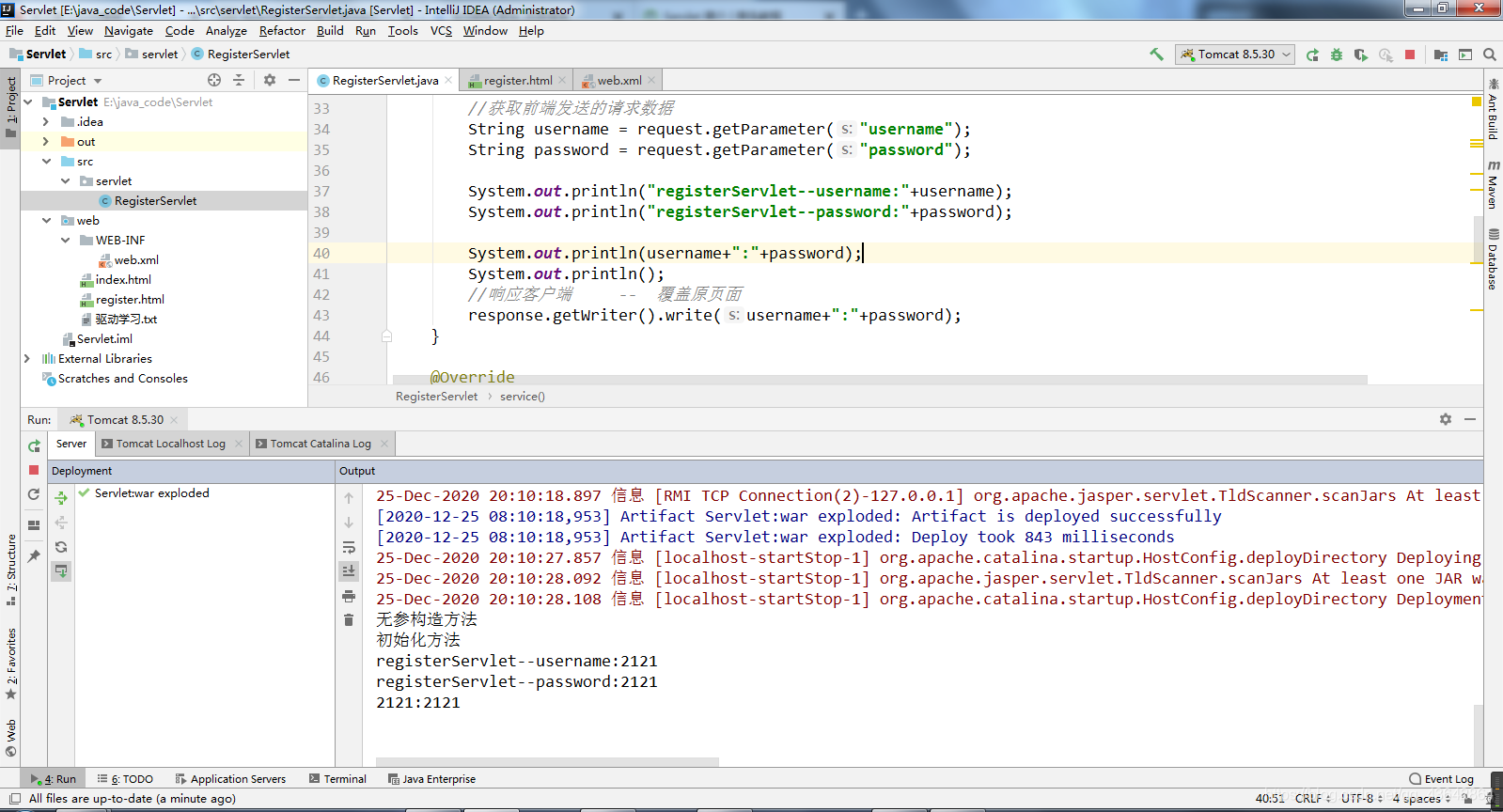Toggle scroll to end of output
The width and height of the screenshot is (1503, 812).
pyautogui.click(x=349, y=570)
